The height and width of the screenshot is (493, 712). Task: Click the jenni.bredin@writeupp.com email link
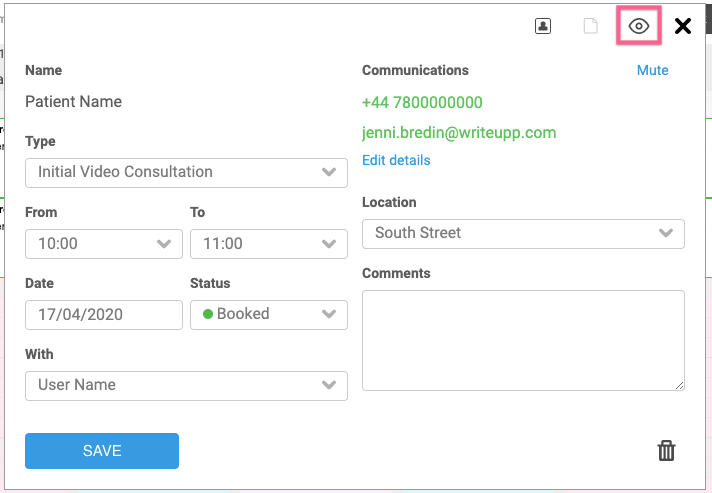(x=459, y=133)
